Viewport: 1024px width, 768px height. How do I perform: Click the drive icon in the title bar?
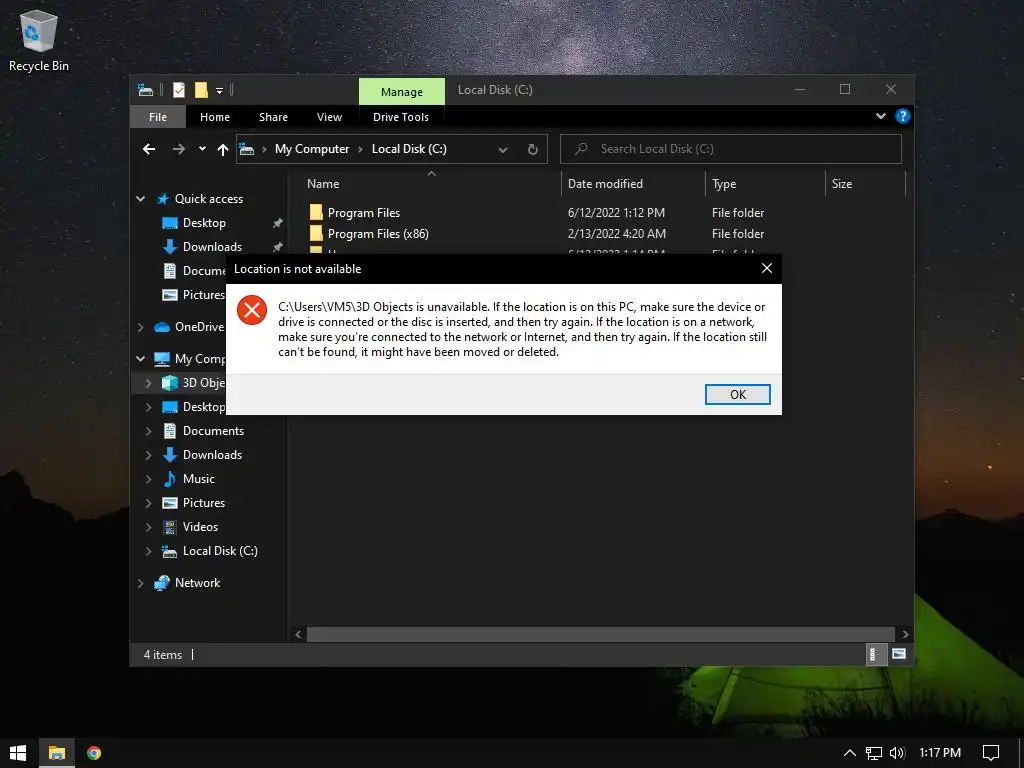[x=146, y=90]
